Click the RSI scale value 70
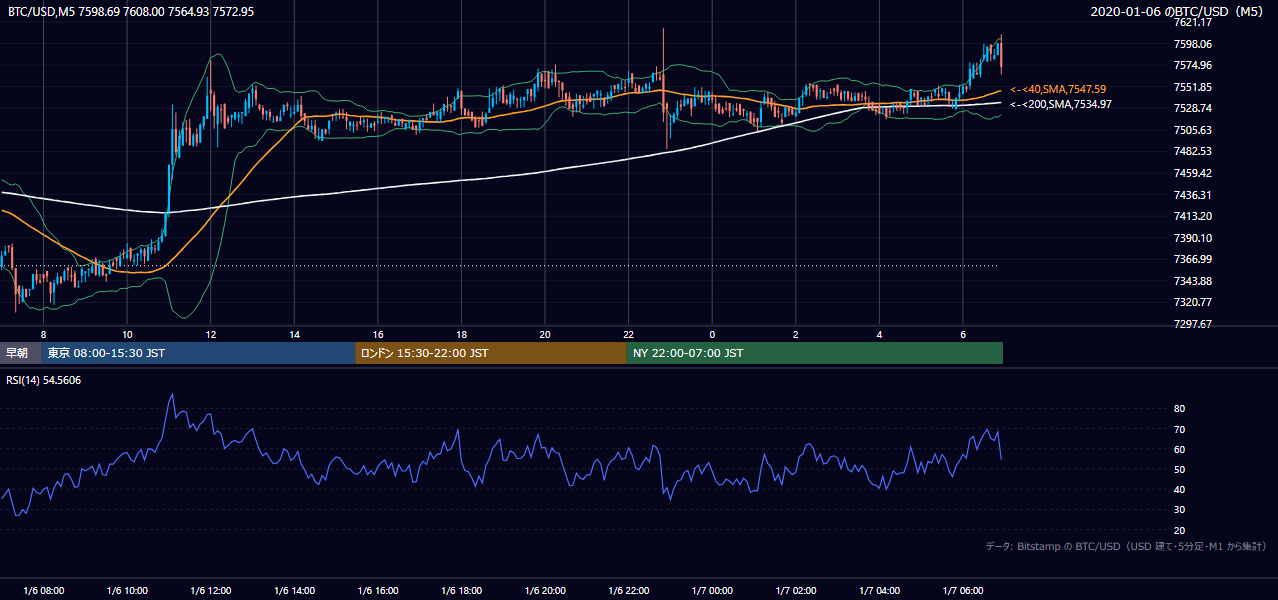 [1179, 429]
